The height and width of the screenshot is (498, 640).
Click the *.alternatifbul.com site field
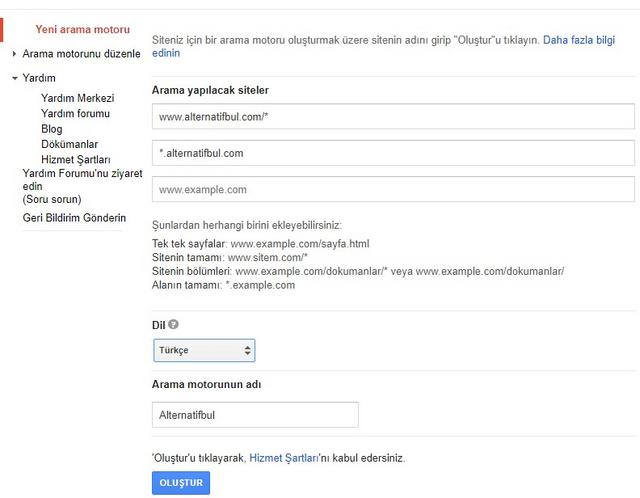tap(393, 153)
